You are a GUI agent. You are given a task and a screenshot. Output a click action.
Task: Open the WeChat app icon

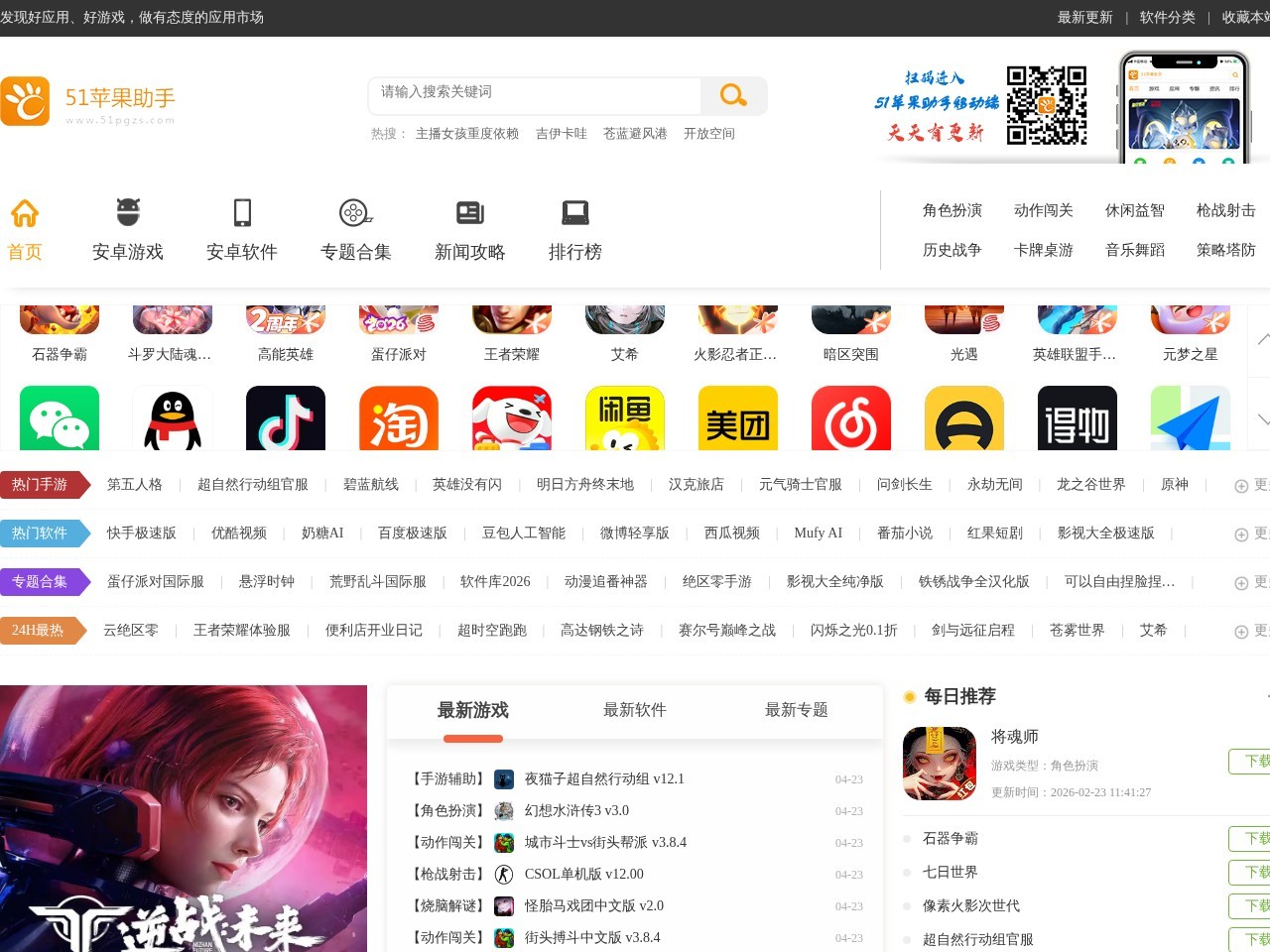pyautogui.click(x=60, y=419)
